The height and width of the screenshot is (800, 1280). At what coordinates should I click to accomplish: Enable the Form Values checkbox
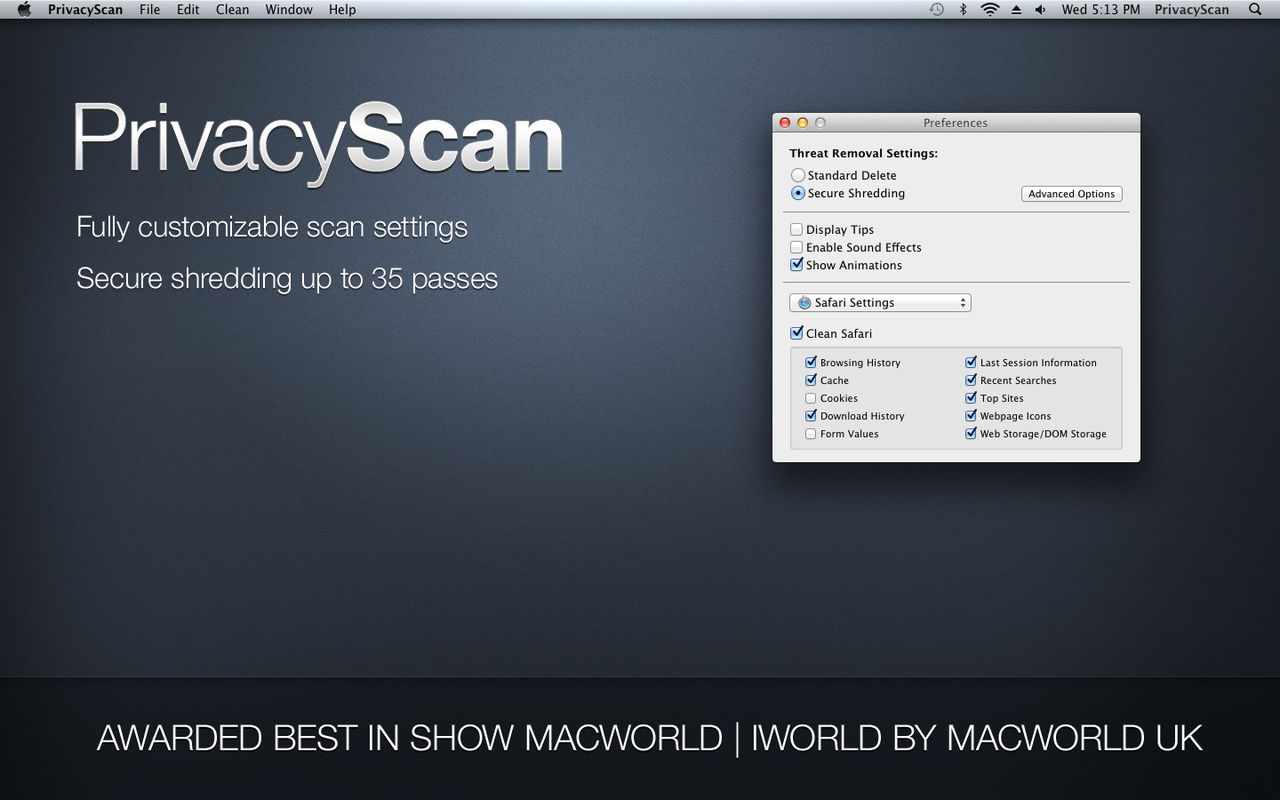click(811, 434)
